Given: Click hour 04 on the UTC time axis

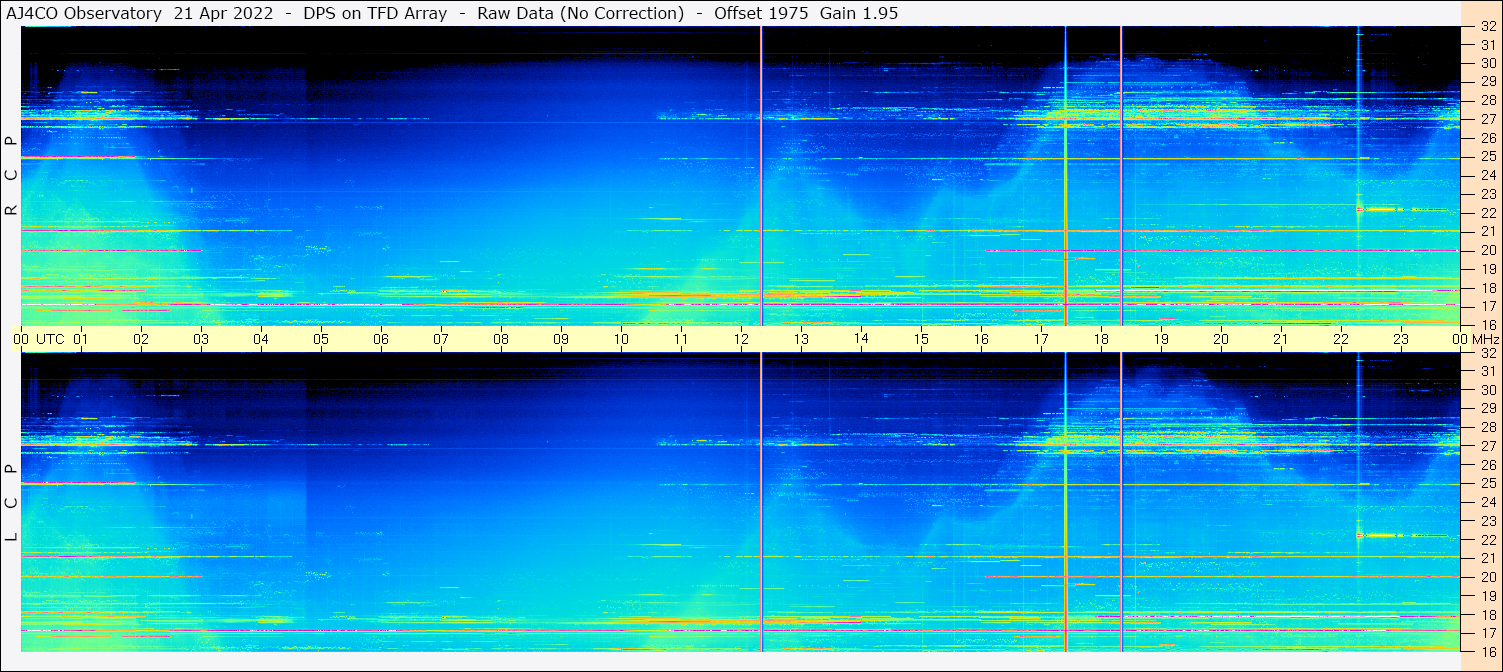Looking at the screenshot, I should (x=261, y=339).
